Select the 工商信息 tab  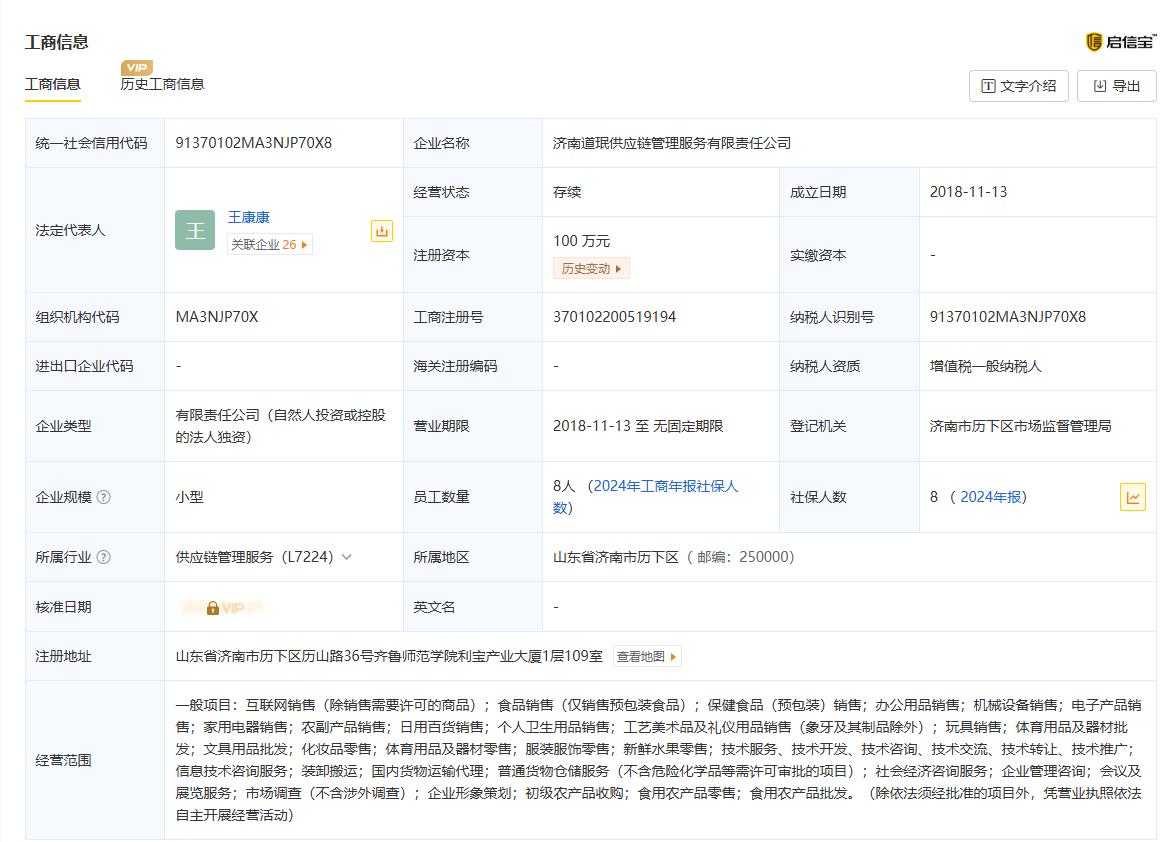tap(53, 85)
